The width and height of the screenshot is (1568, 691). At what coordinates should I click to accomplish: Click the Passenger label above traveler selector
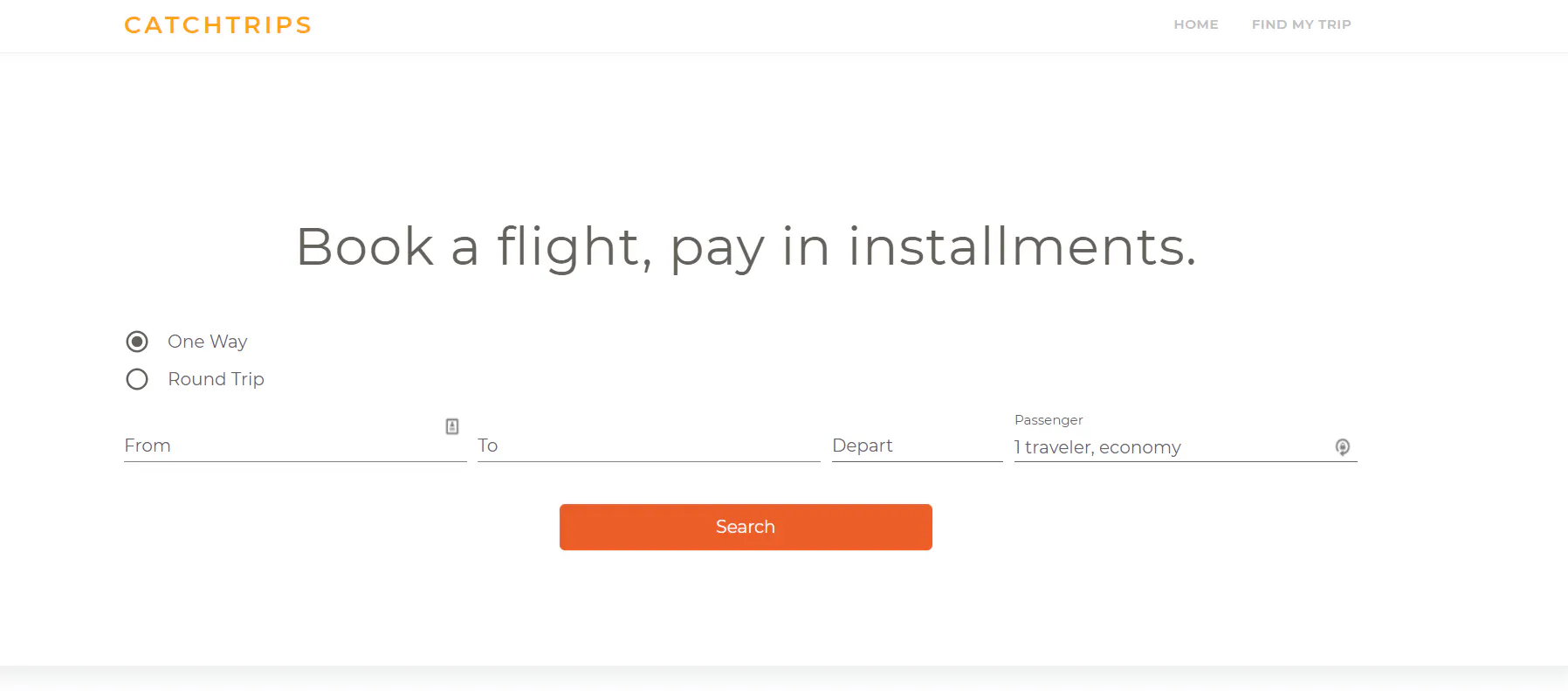[1049, 420]
